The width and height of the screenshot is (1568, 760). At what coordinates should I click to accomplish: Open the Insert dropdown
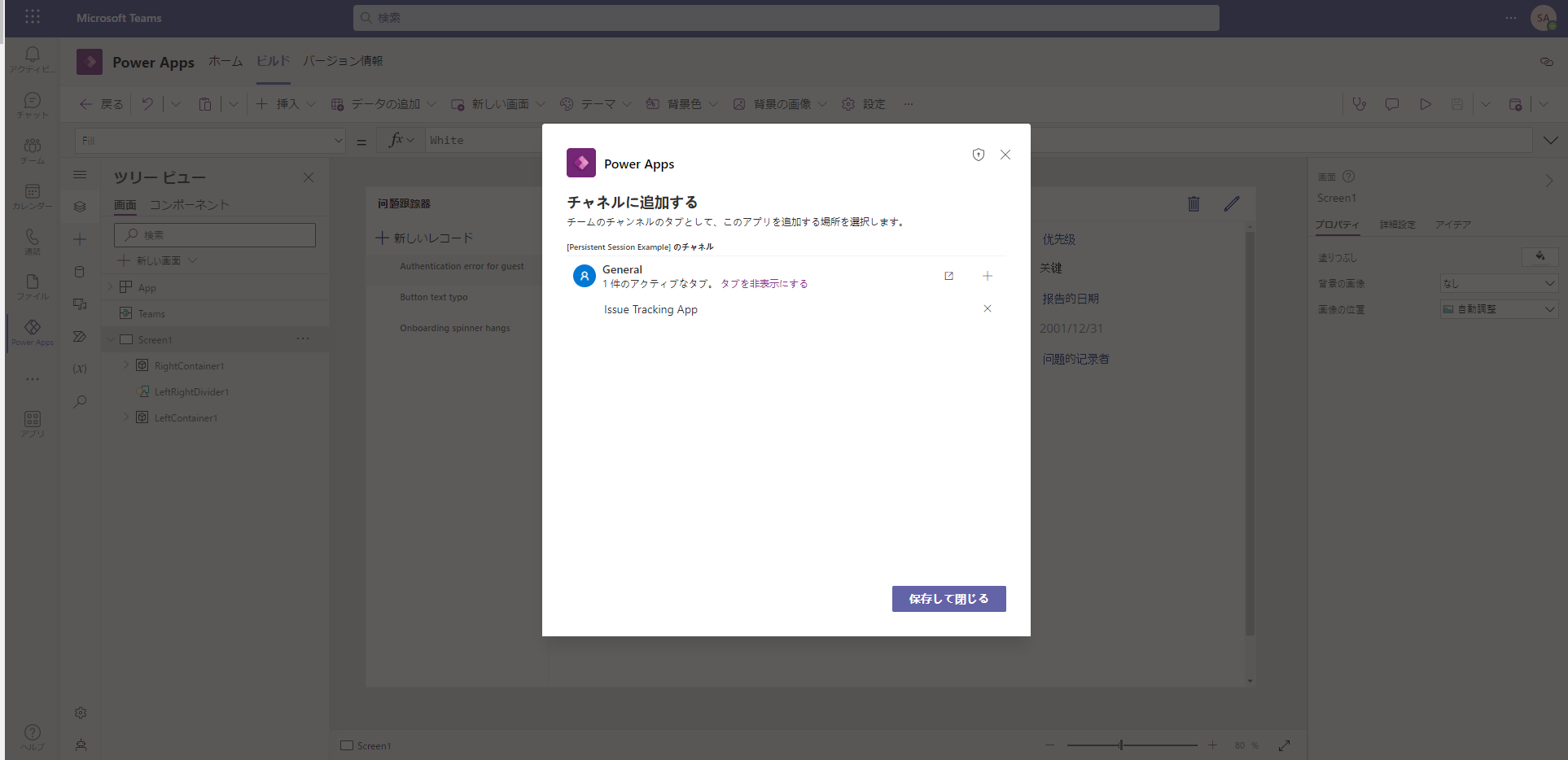pos(286,104)
